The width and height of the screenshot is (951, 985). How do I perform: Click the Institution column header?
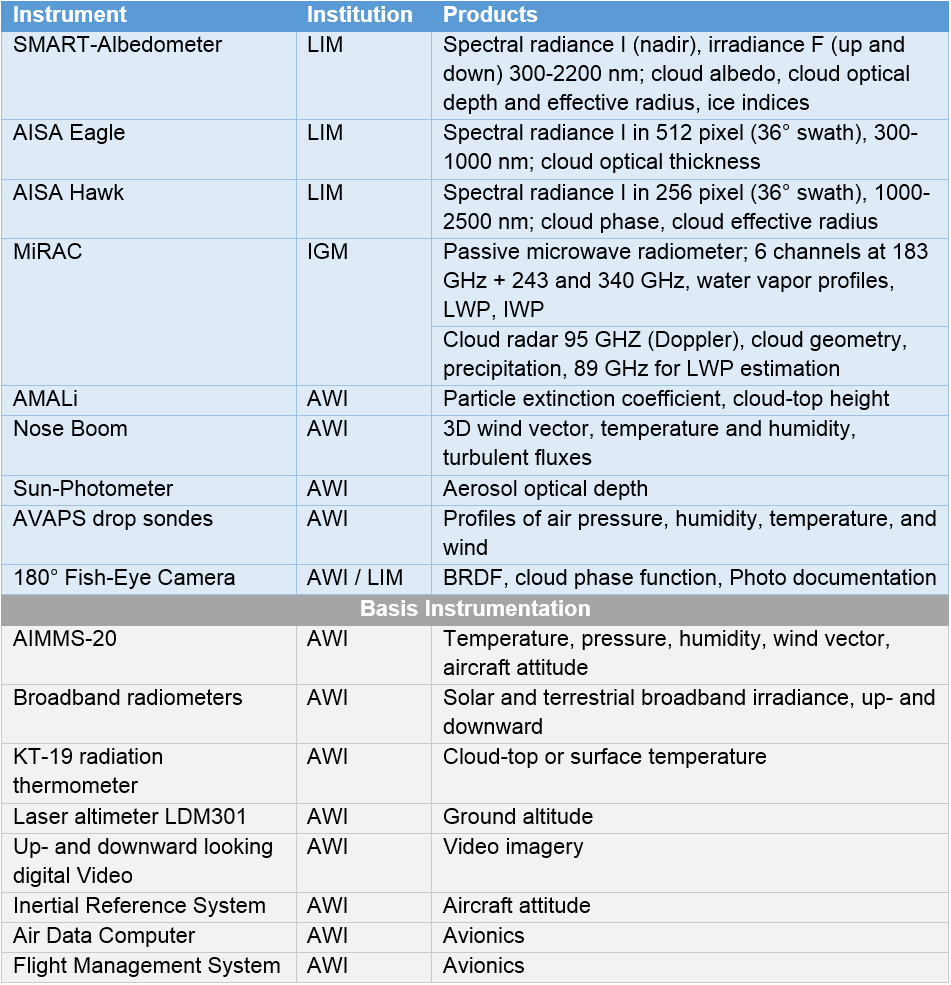coord(359,15)
